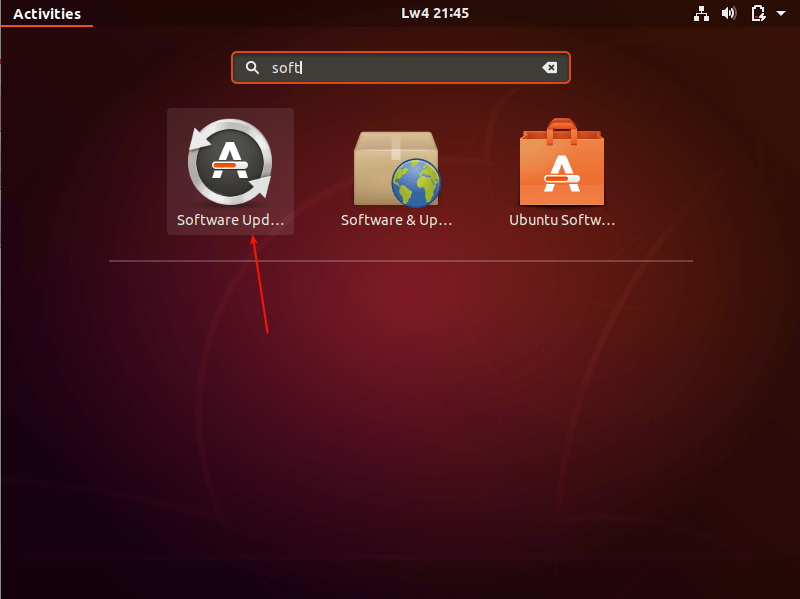
Task: Open the Ubuntu Software store icon
Action: (562, 162)
